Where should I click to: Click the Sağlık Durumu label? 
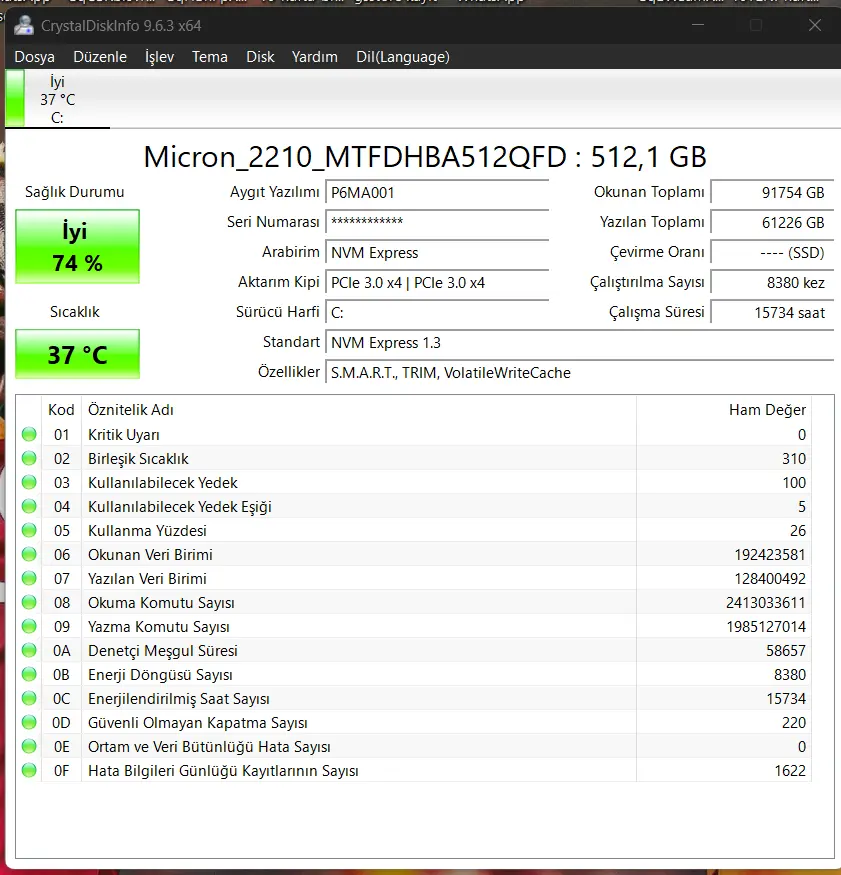75,192
